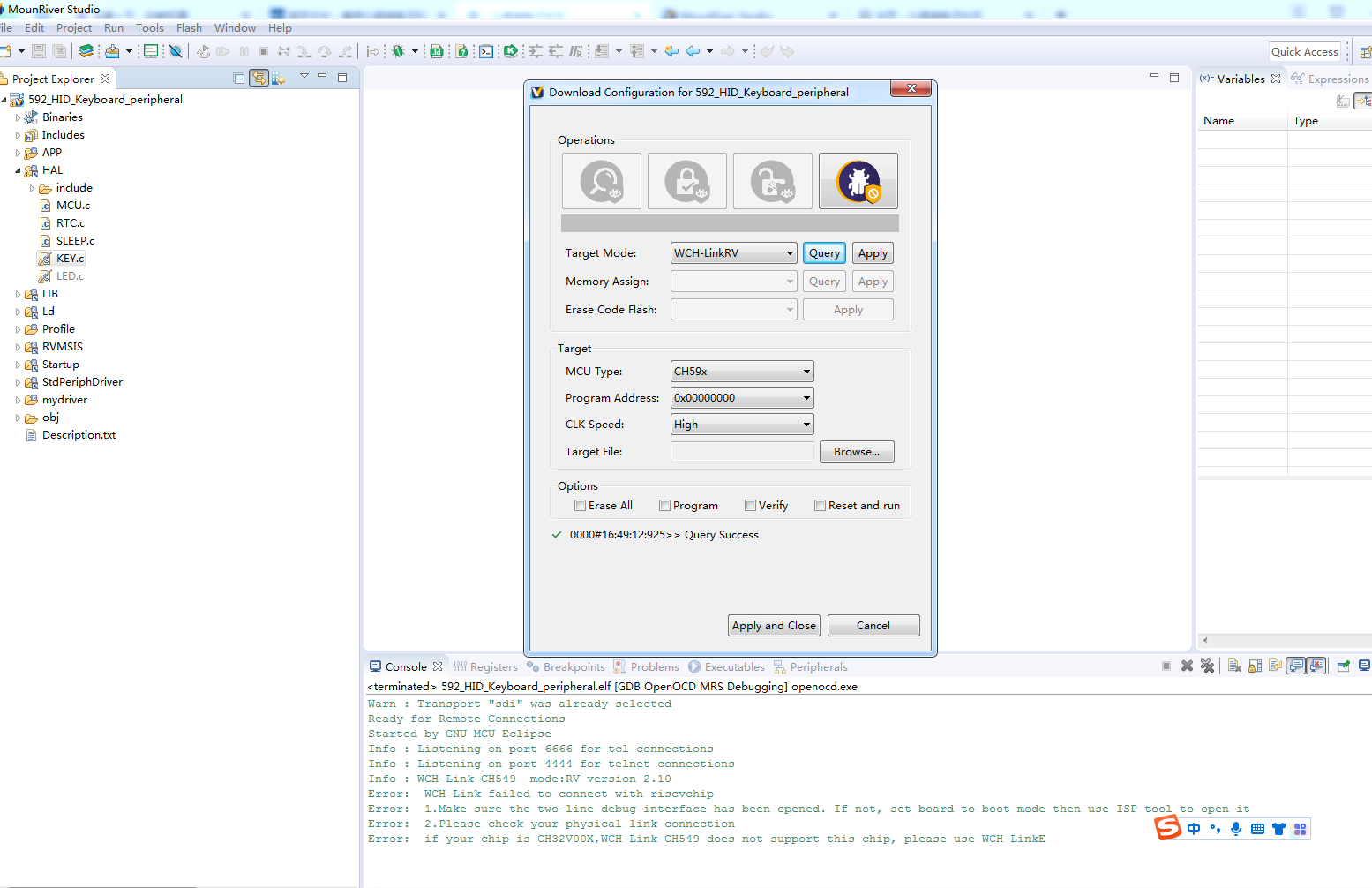This screenshot has height=888, width=1372.
Task: Click the Skip All Breakpoints toolbar icon
Action: (x=176, y=51)
